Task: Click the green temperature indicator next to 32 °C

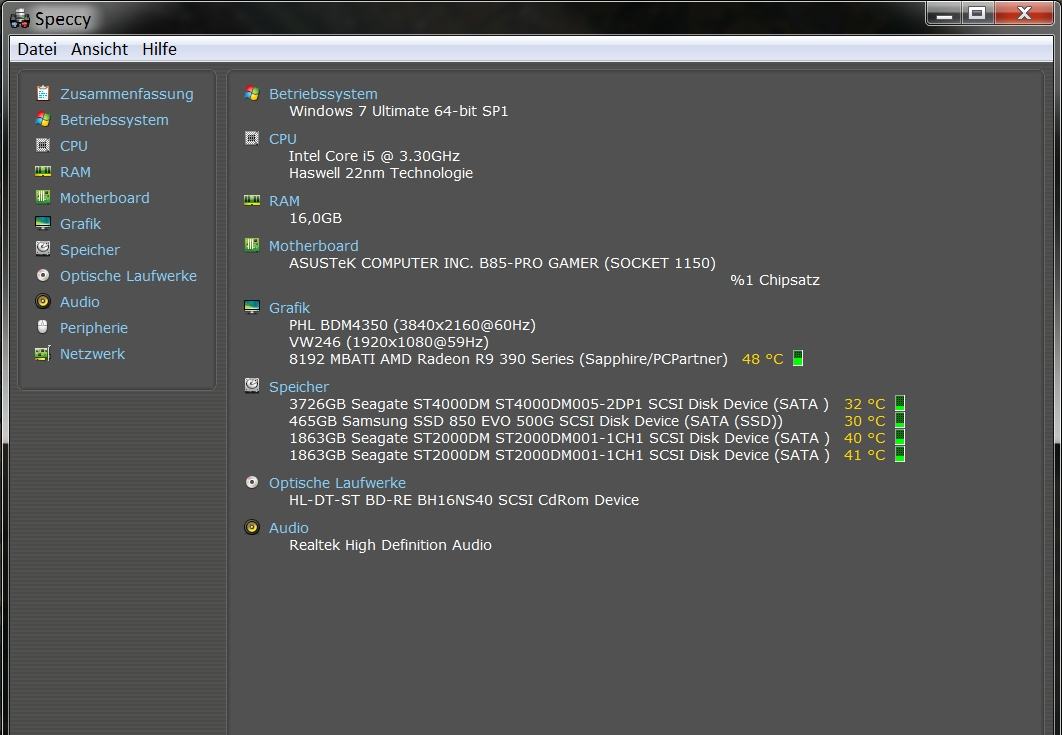Action: [x=899, y=404]
